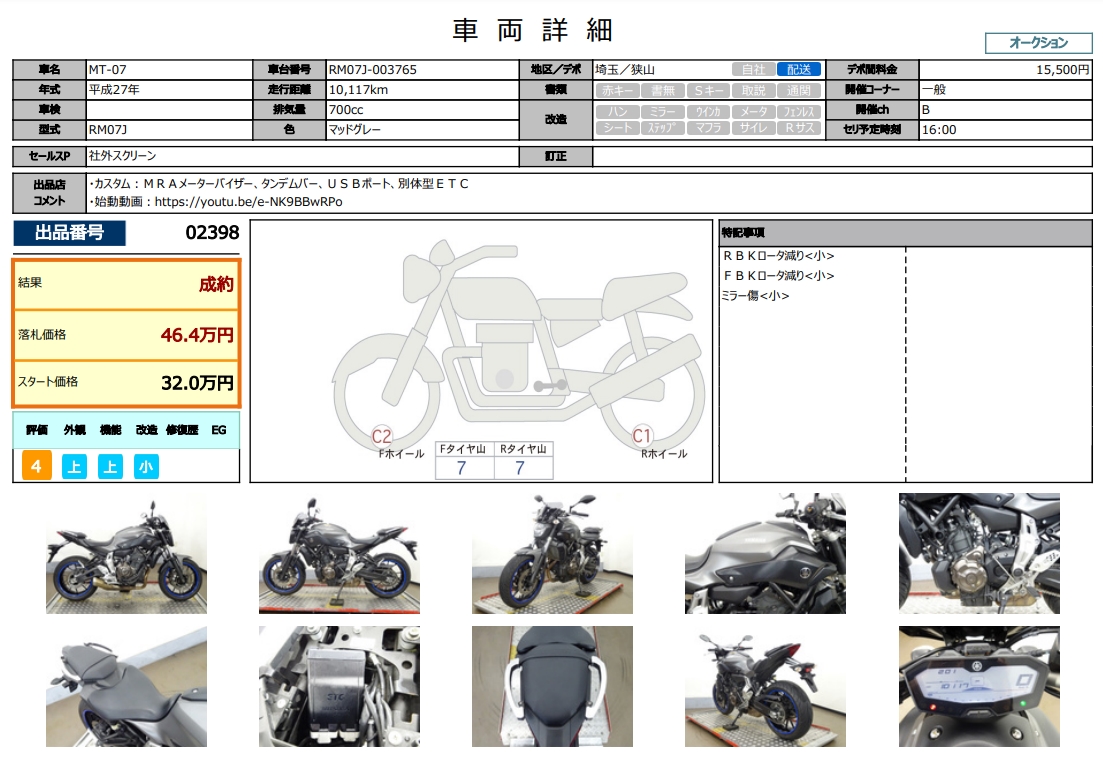Click the year 平成27年 cell
Image resolution: width=1103 pixels, height=784 pixels.
pyautogui.click(x=169, y=90)
